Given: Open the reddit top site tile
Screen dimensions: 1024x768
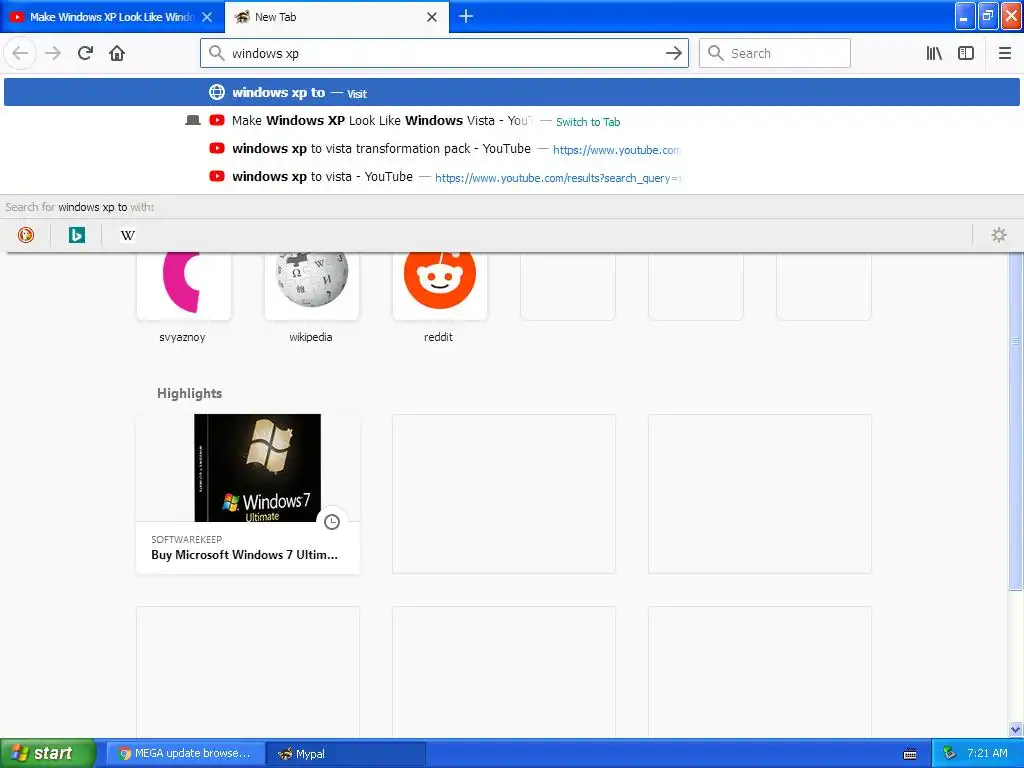Looking at the screenshot, I should [440, 286].
